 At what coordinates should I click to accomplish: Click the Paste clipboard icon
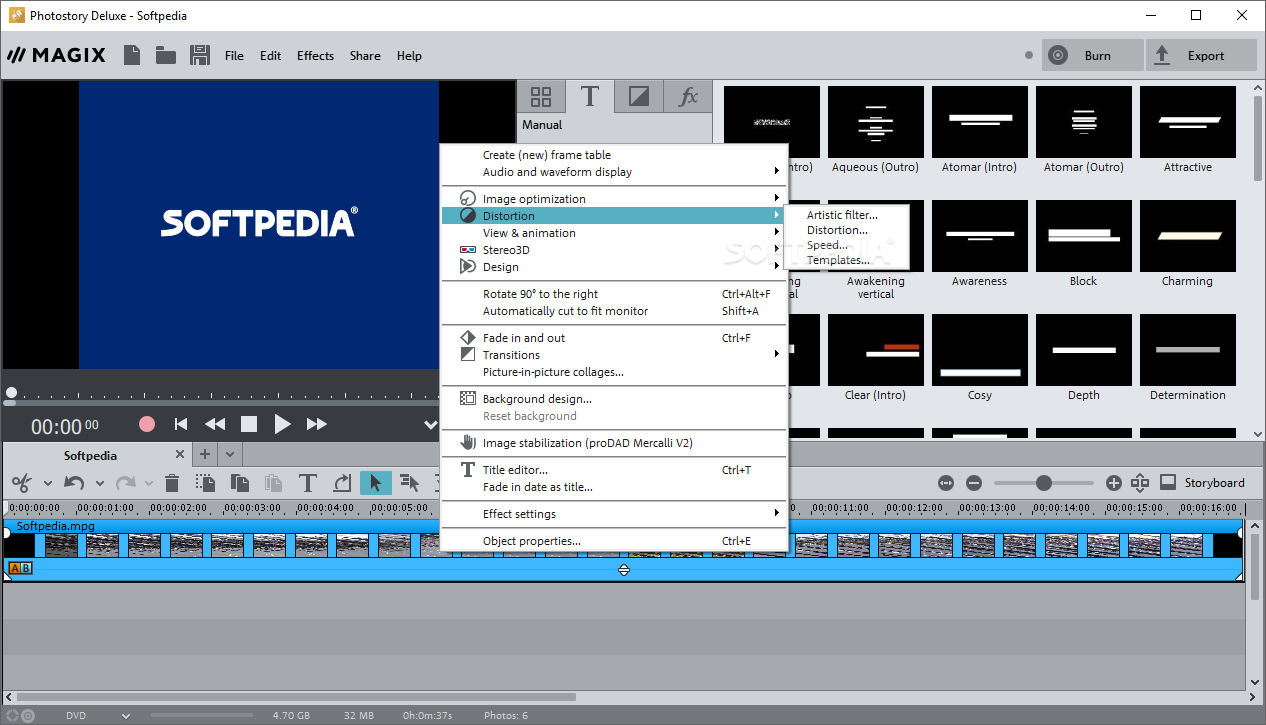coord(274,483)
